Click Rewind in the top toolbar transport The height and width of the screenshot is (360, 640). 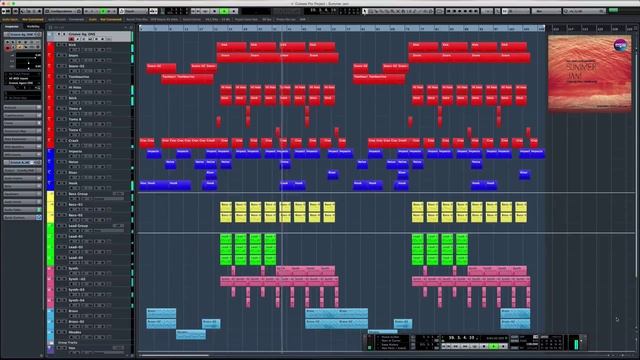pos(193,11)
